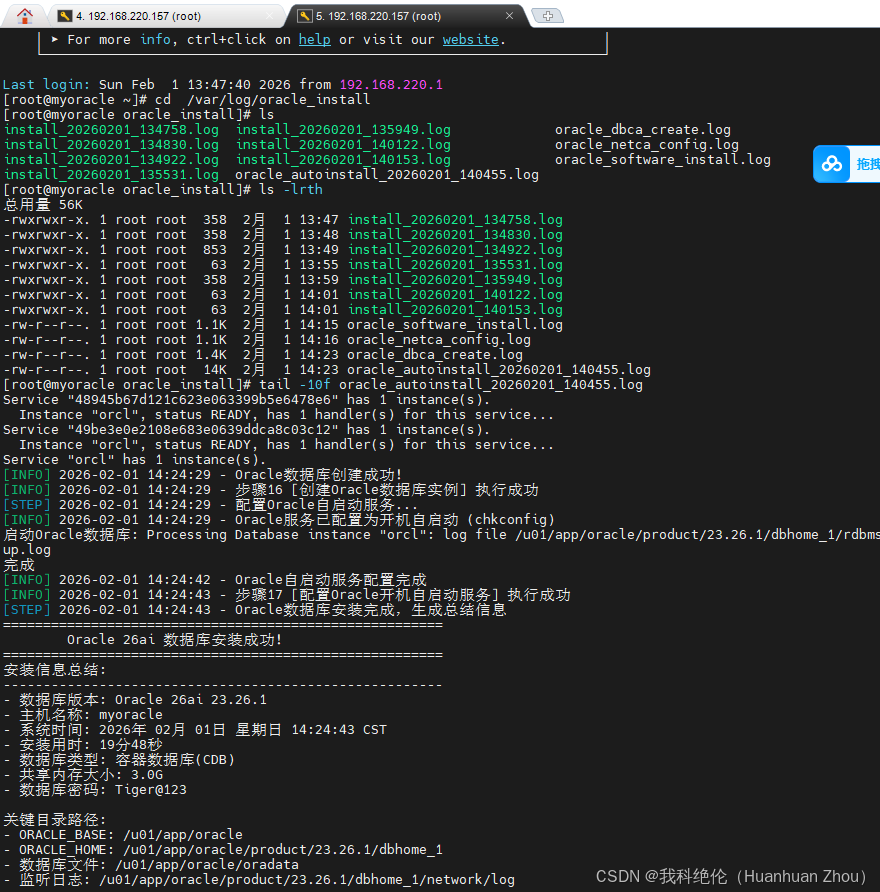Click 监听日志 network/log path line
This screenshot has width=880, height=892.
pos(259,879)
